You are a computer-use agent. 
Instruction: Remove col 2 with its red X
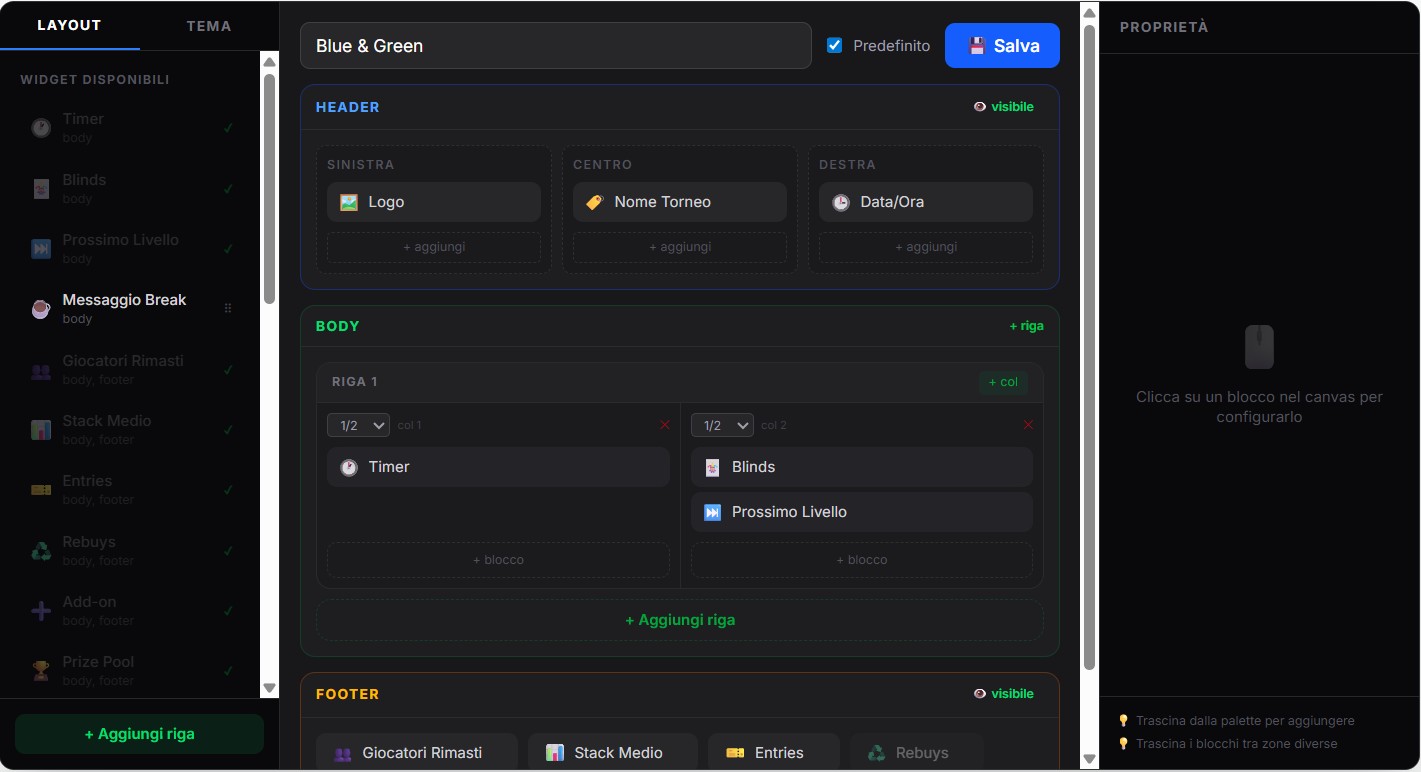[1028, 425]
